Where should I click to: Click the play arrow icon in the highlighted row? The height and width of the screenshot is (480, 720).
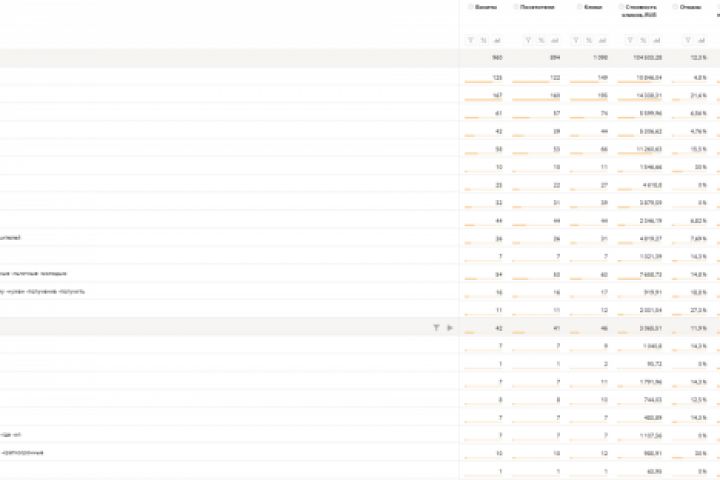tap(450, 328)
